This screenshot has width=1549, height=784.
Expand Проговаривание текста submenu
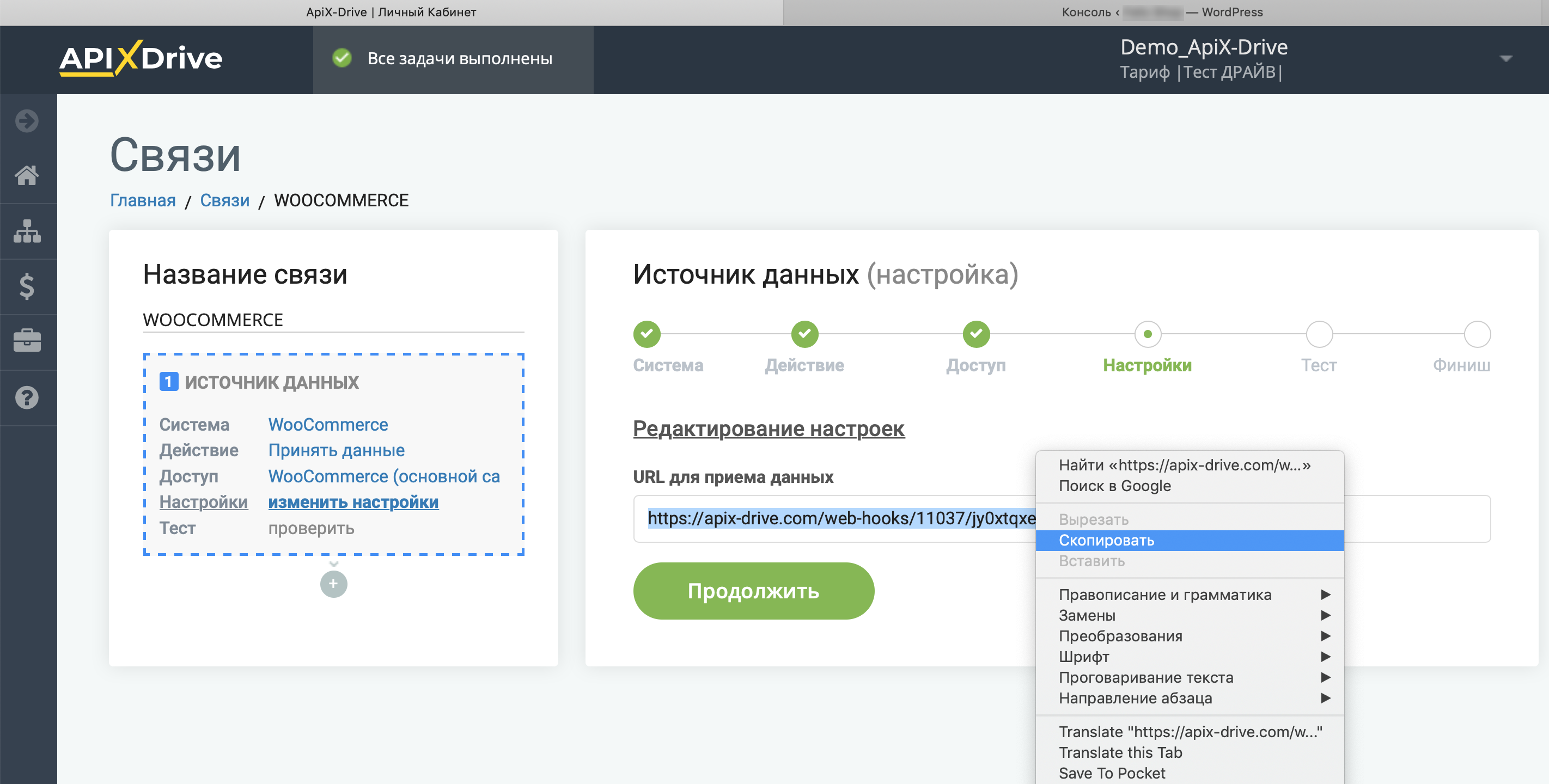pos(1190,677)
